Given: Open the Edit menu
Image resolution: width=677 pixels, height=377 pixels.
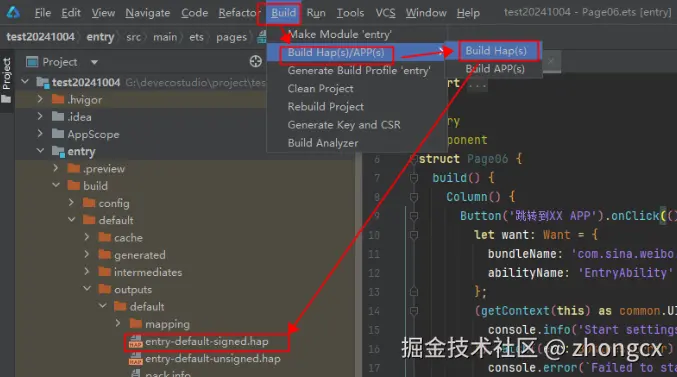Looking at the screenshot, I should [x=71, y=13].
